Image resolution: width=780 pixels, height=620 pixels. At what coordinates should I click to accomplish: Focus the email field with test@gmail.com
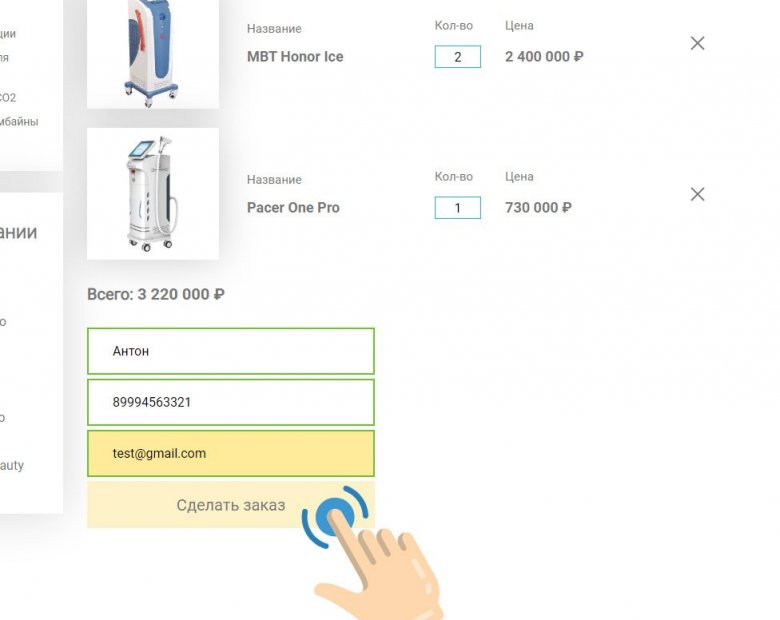click(x=231, y=454)
